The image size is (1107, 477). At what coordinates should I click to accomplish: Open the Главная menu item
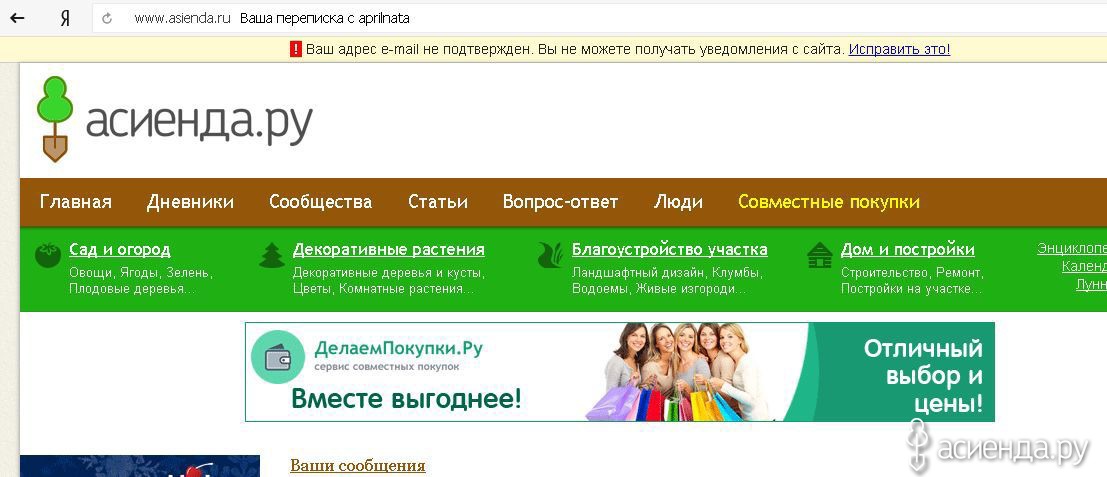(76, 202)
